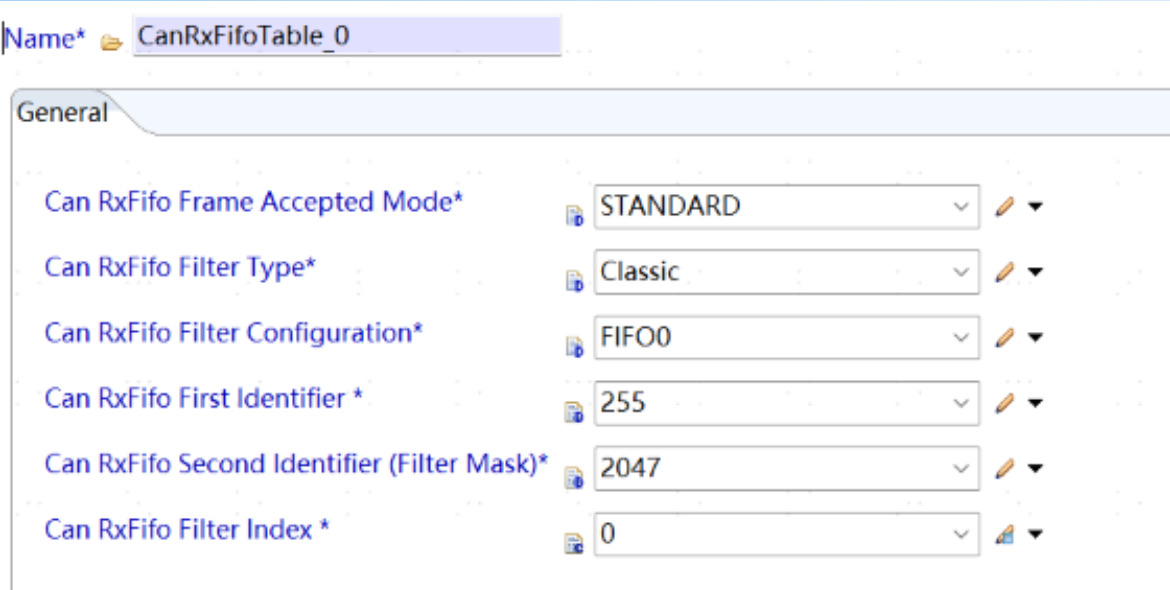The image size is (1170, 590).
Task: Expand arrow menu next to Filter Type pencil
Action: point(1035,273)
